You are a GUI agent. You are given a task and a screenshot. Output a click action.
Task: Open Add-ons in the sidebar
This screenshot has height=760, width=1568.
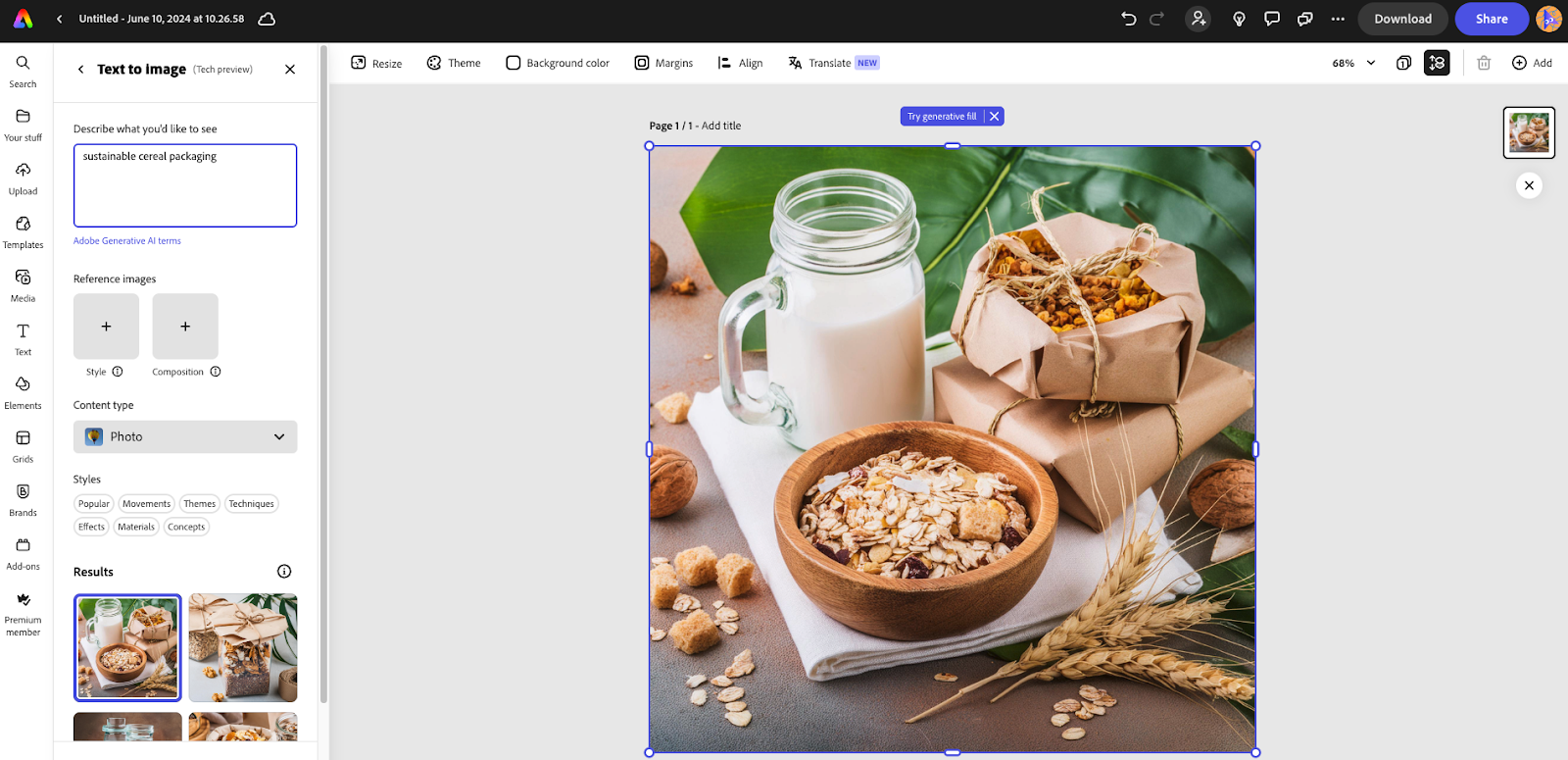(23, 554)
